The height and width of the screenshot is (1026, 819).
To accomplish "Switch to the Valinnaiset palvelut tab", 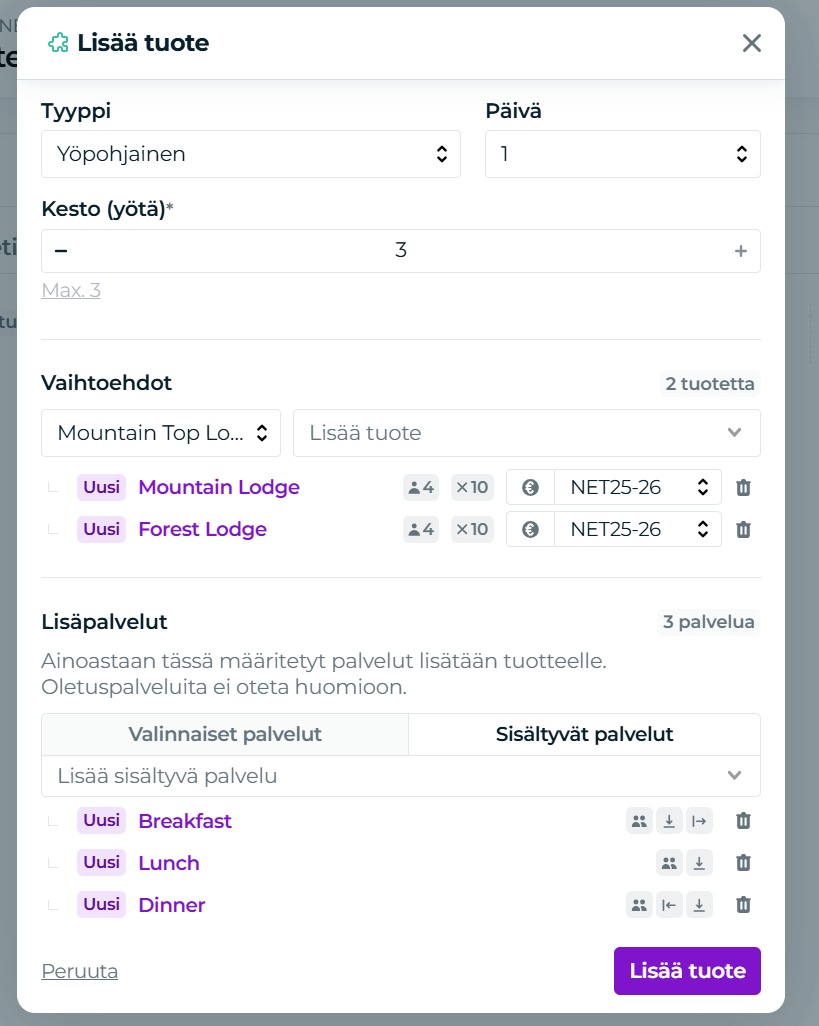I will tap(225, 734).
